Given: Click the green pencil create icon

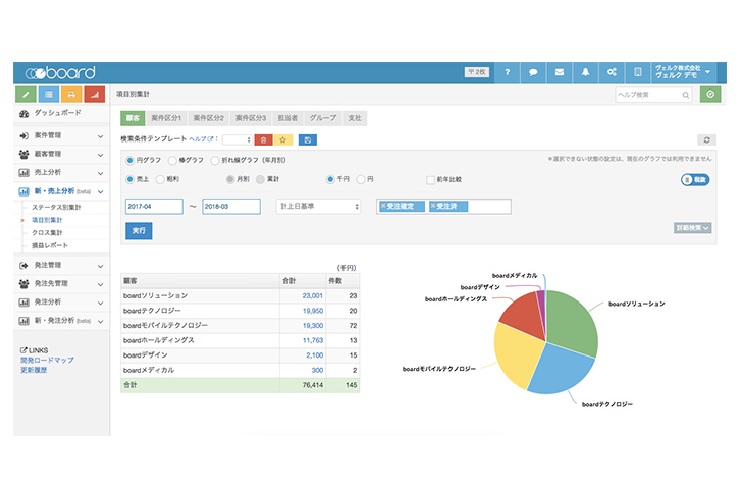Looking at the screenshot, I should [26, 94].
